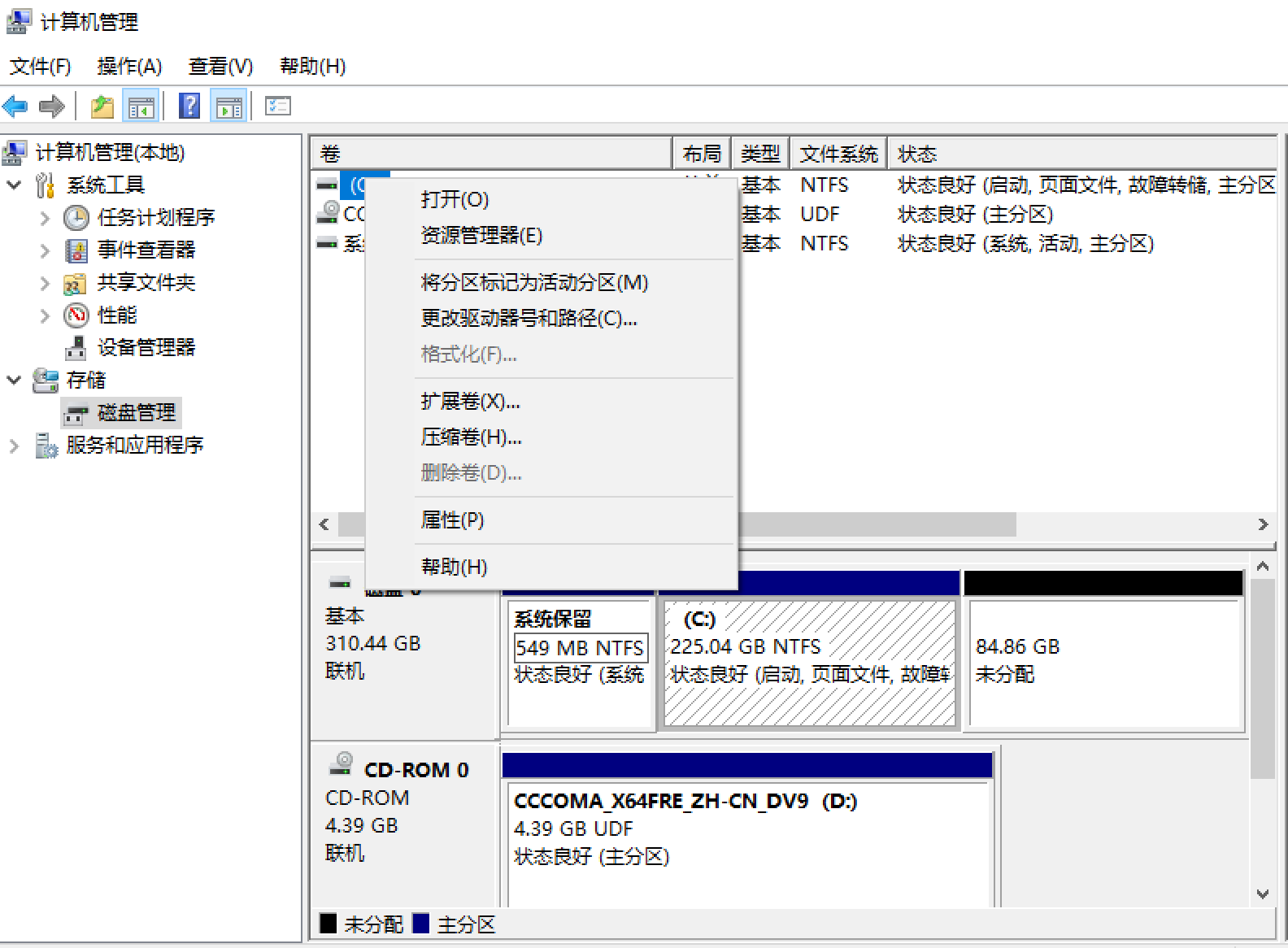Click the back arrow toolbar icon
The image size is (1288, 948).
15,106
